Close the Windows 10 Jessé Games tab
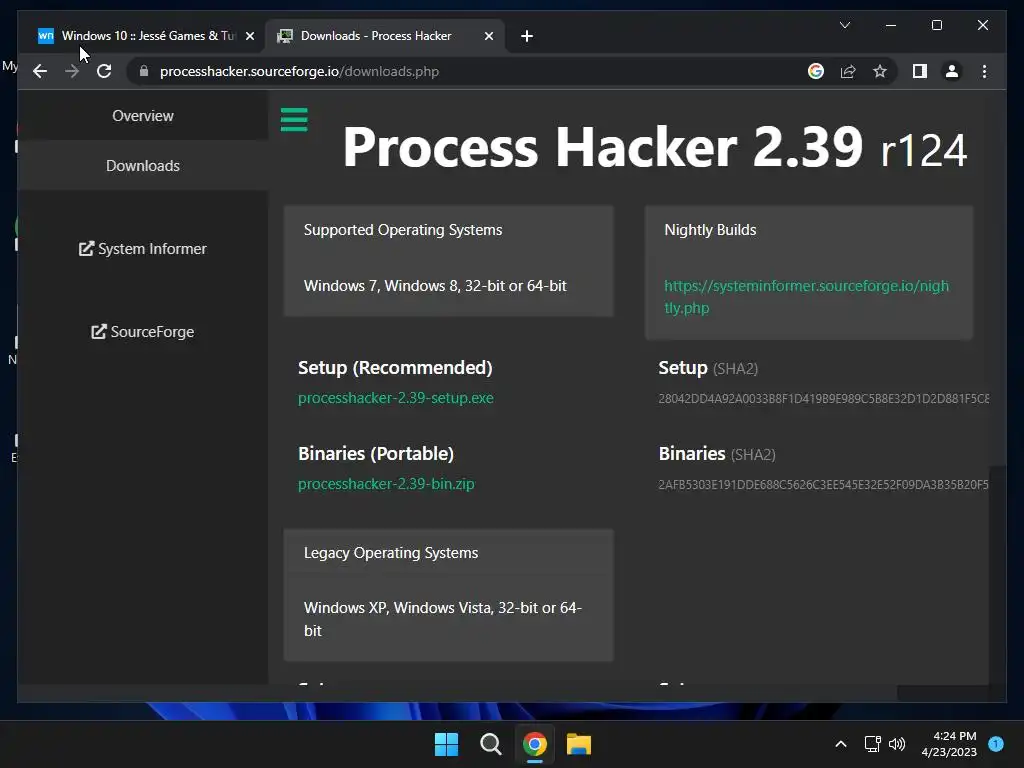The height and width of the screenshot is (768, 1024). pyautogui.click(x=249, y=36)
